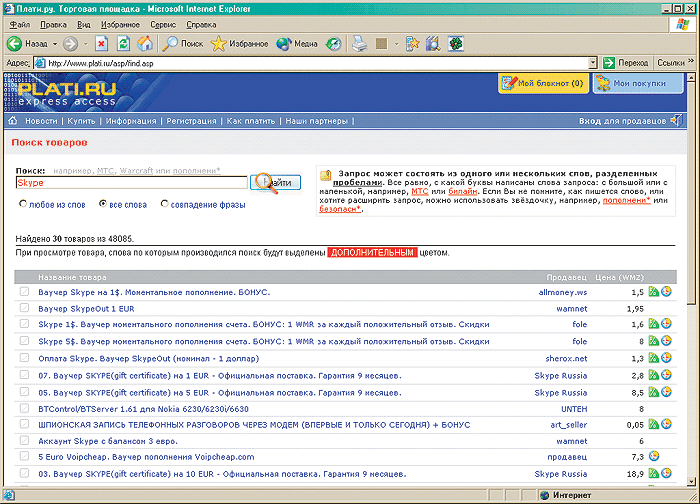
Task: Click round icon in Skype 5$ fole row
Action: (666, 341)
